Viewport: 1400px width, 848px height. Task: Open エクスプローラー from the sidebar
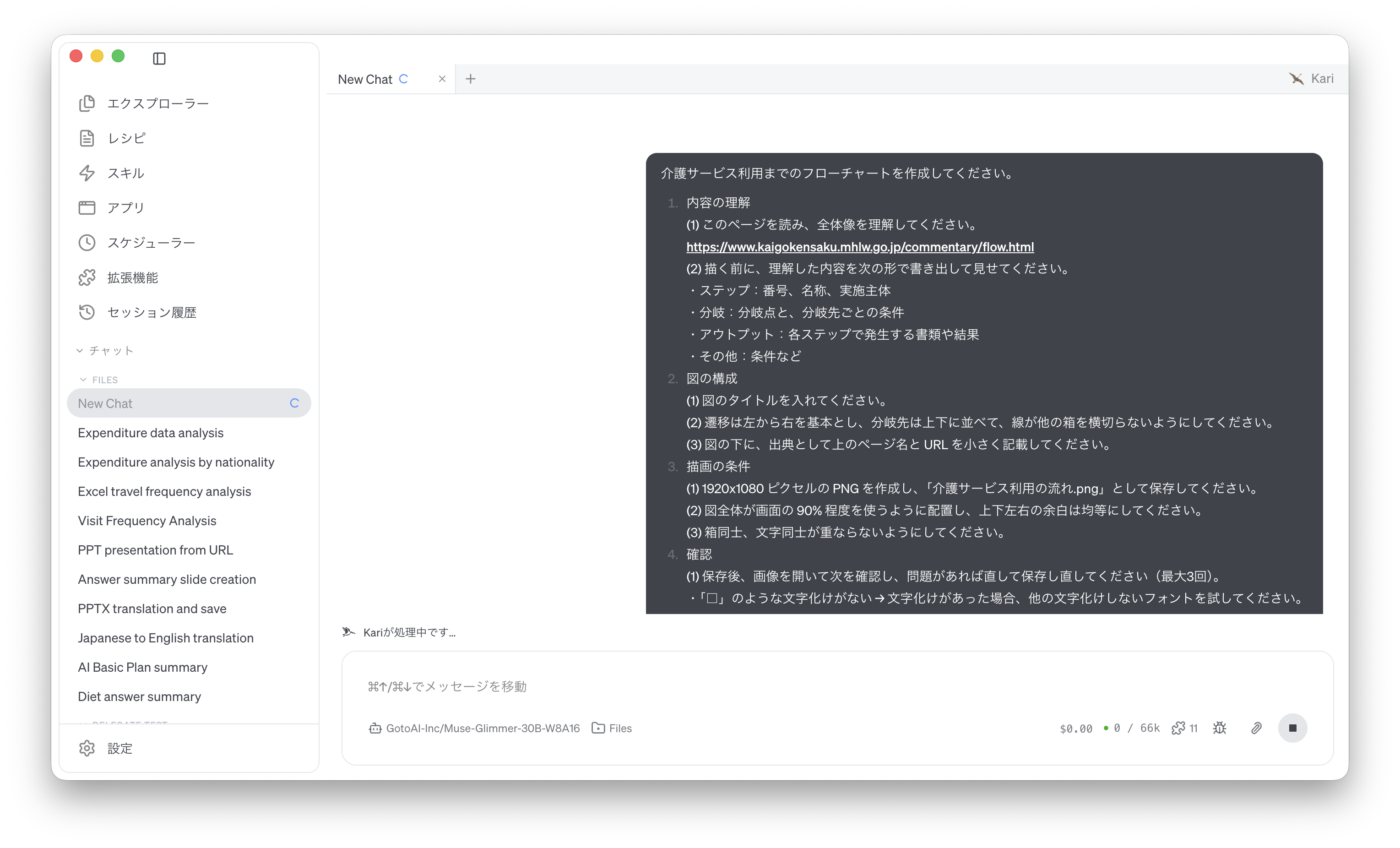pyautogui.click(x=143, y=103)
